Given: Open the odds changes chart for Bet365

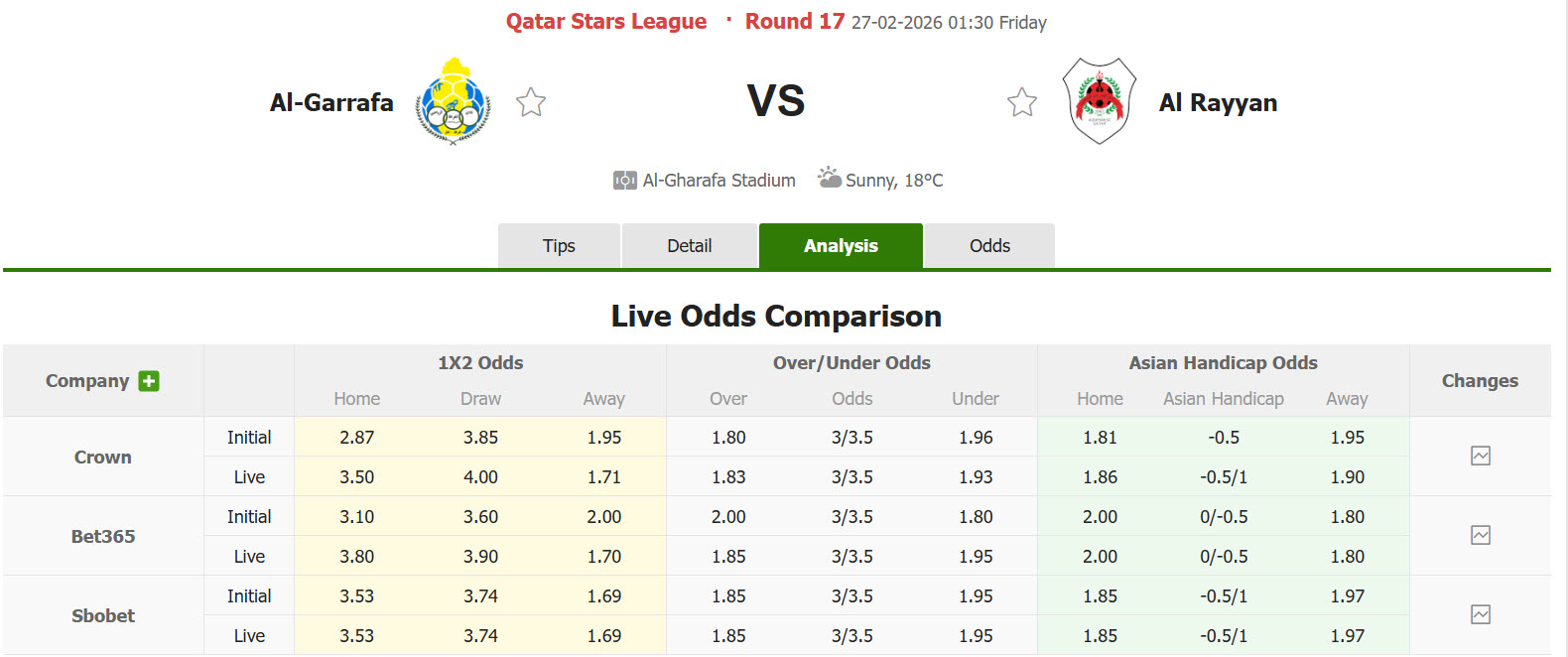Looking at the screenshot, I should pos(1480,535).
